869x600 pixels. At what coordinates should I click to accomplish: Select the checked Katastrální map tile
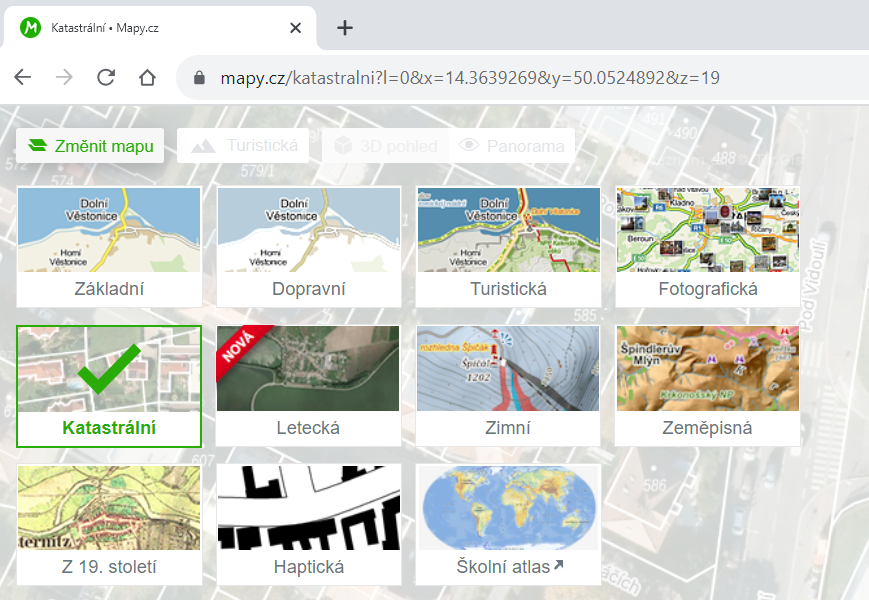109,386
